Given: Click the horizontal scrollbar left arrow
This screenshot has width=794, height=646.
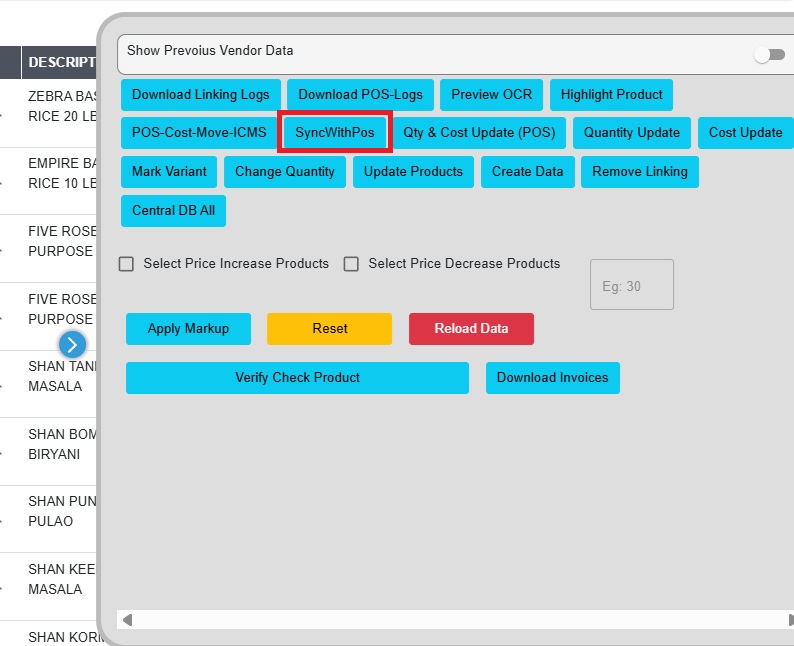Looking at the screenshot, I should coord(128,620).
